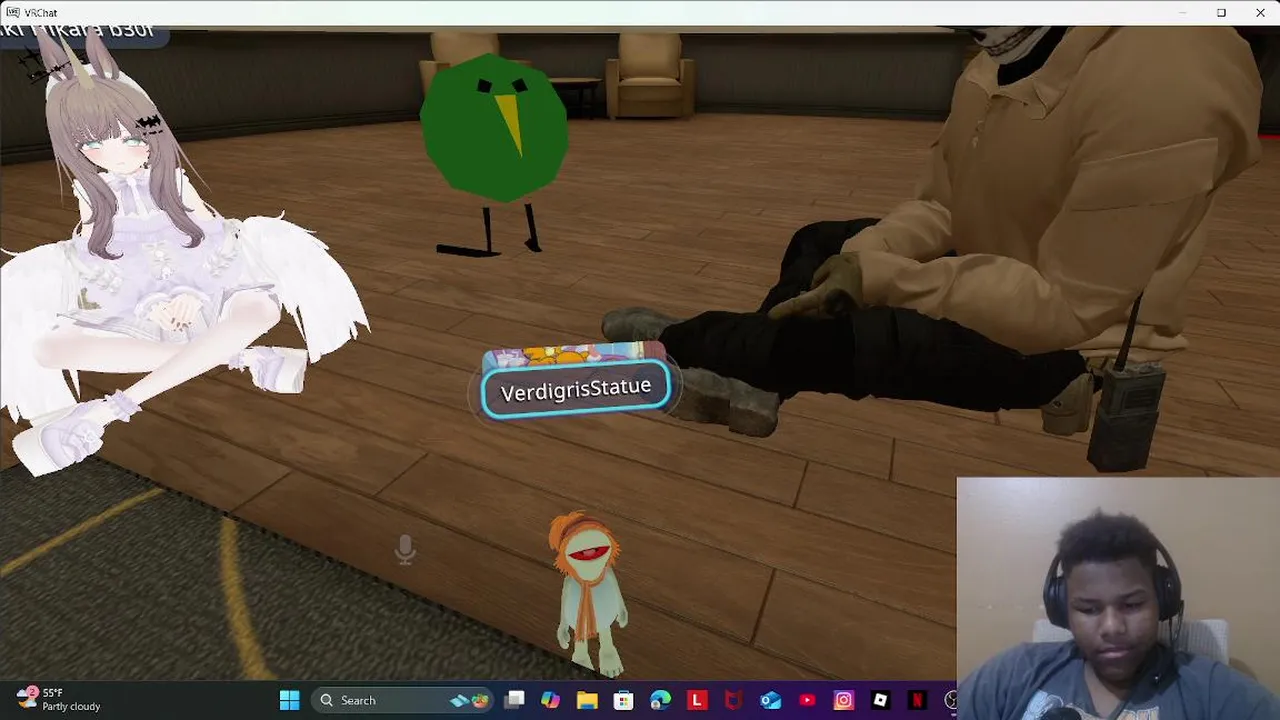The width and height of the screenshot is (1280, 720).
Task: Open Instagram from the taskbar
Action: coord(843,700)
